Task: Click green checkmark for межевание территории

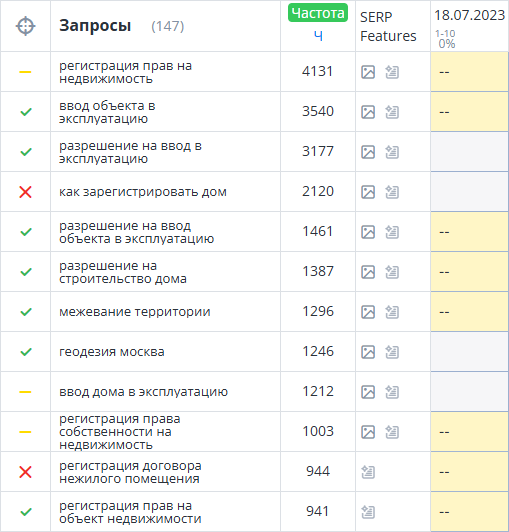Action: [x=26, y=312]
